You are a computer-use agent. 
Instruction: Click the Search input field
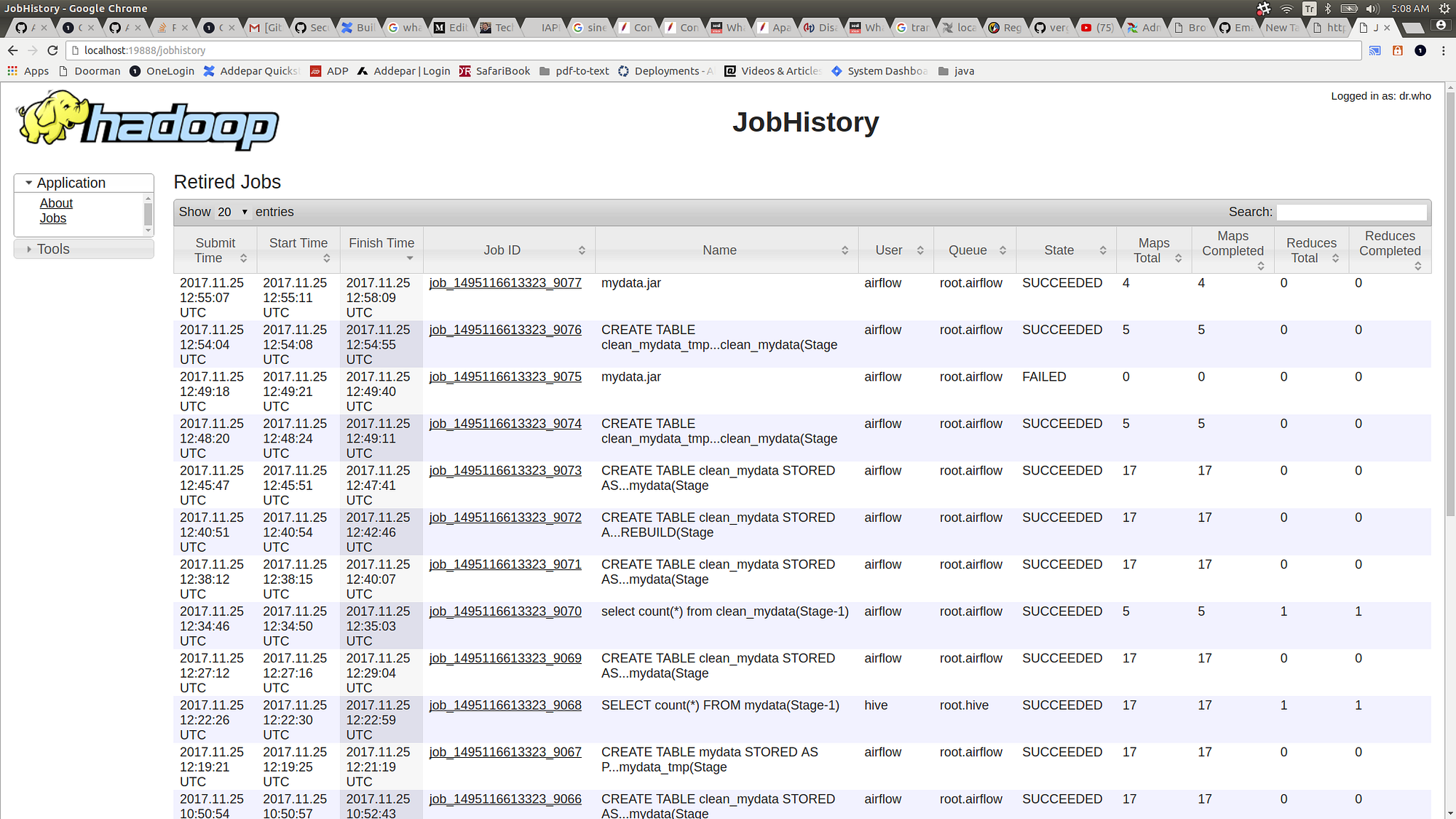tap(1352, 212)
